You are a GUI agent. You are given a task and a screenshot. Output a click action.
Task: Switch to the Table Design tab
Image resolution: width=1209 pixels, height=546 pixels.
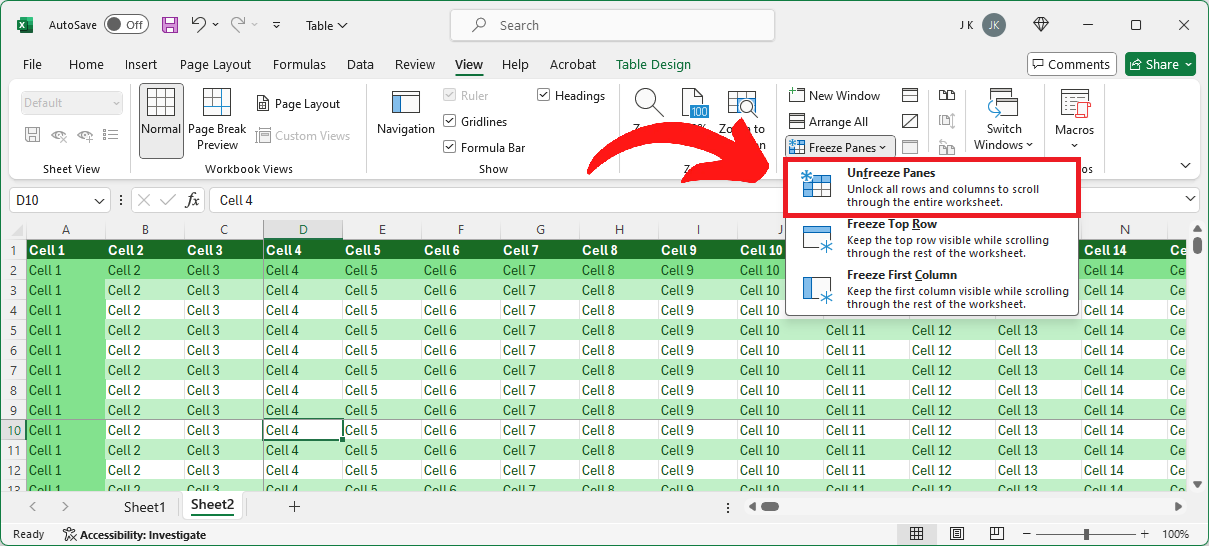coord(653,64)
